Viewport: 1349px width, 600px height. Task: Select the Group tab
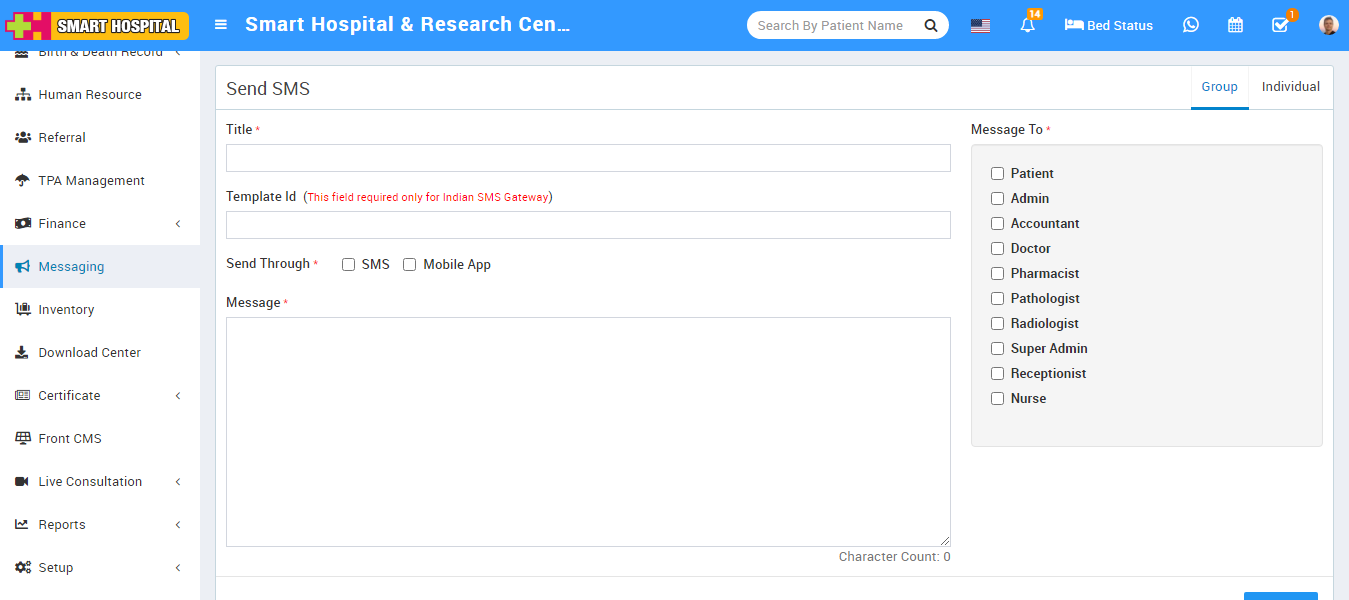[1219, 87]
